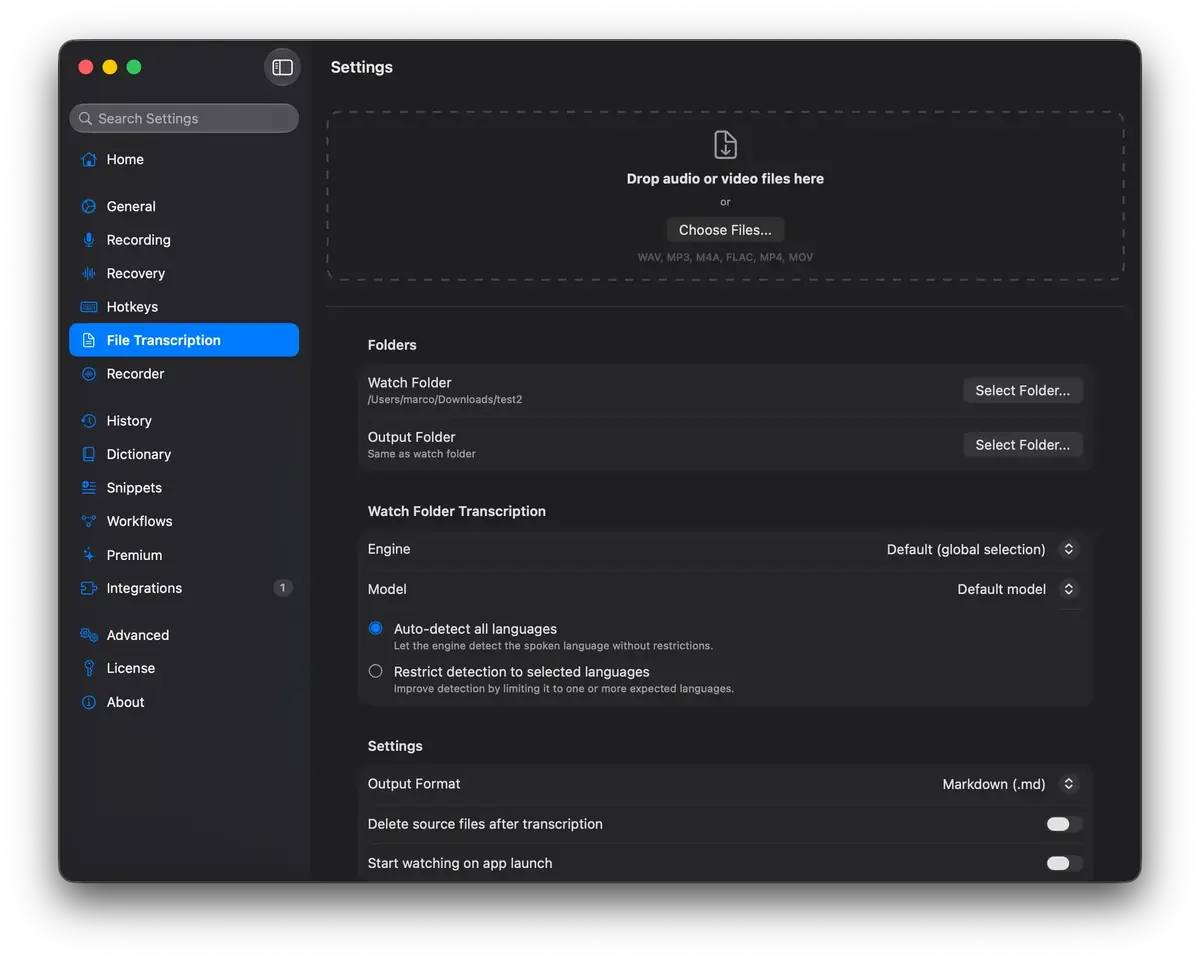
Task: Go to Recording settings
Action: point(184,240)
